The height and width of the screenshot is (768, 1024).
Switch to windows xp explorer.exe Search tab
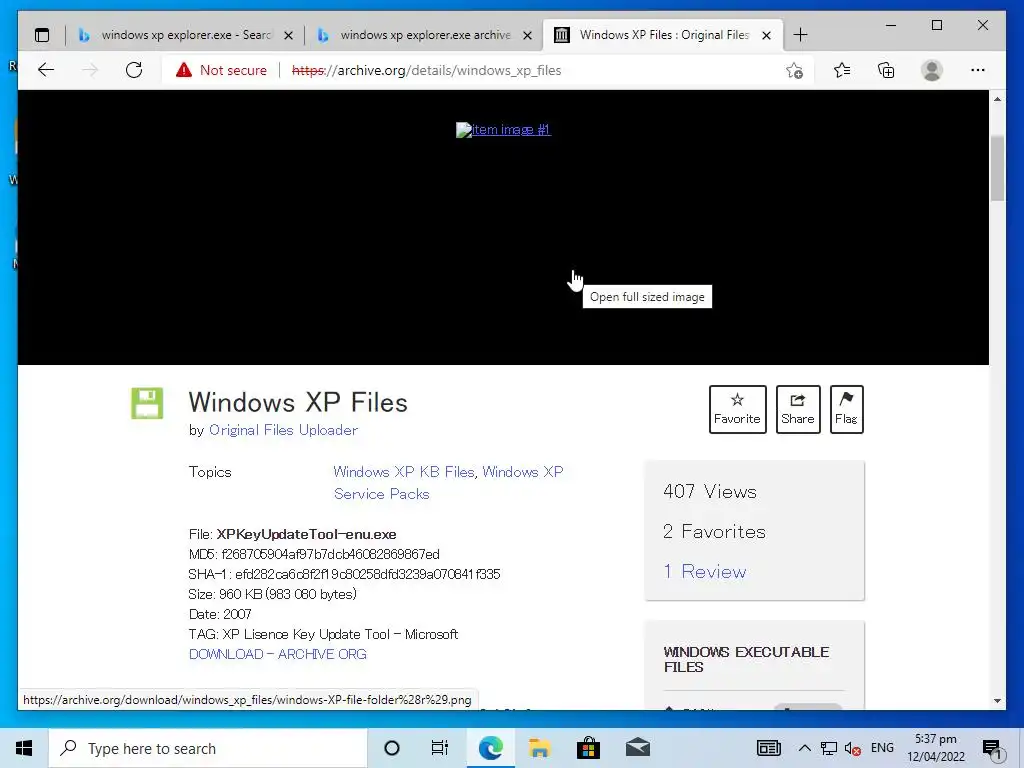pyautogui.click(x=185, y=35)
